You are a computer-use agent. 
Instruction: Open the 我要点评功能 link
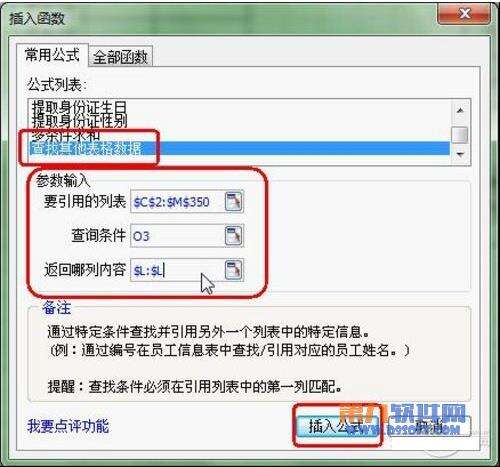coord(68,426)
